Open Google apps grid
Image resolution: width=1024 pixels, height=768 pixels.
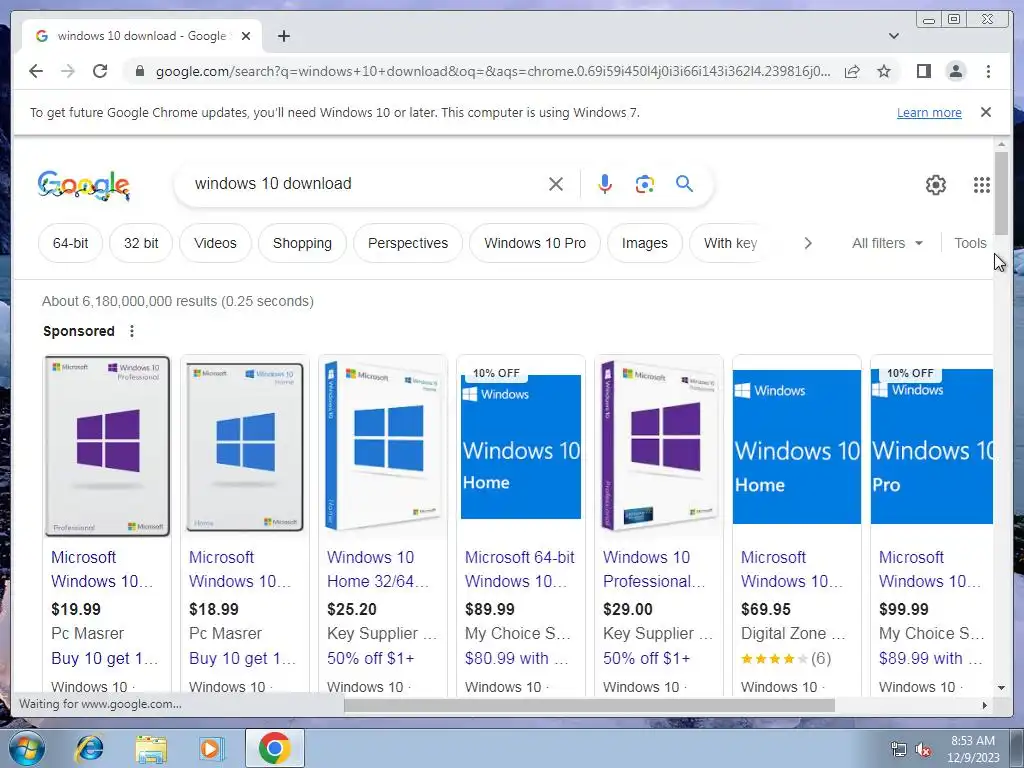click(x=982, y=185)
